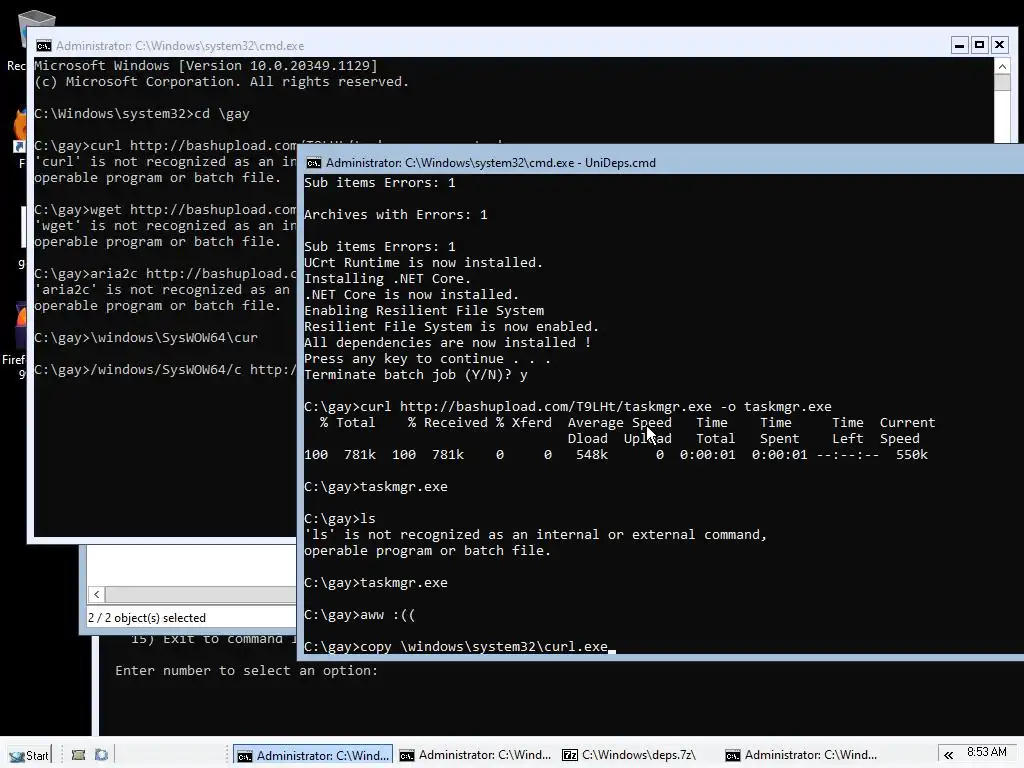Click the horizontal scrollbar track in the 7-Zip window
Image resolution: width=1024 pixels, height=768 pixels.
[x=200, y=594]
